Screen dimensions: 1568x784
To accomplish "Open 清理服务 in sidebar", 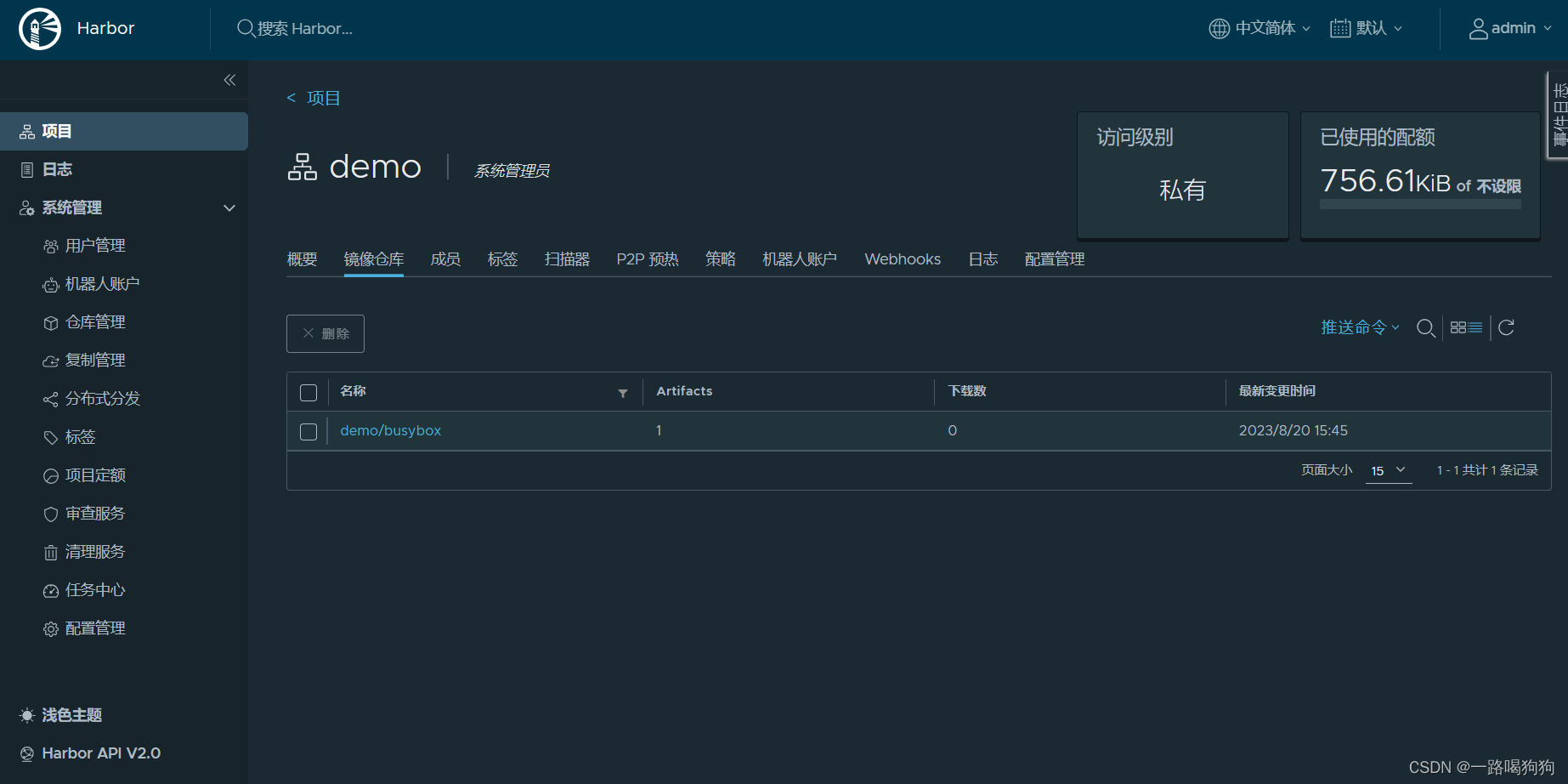I will 95,552.
